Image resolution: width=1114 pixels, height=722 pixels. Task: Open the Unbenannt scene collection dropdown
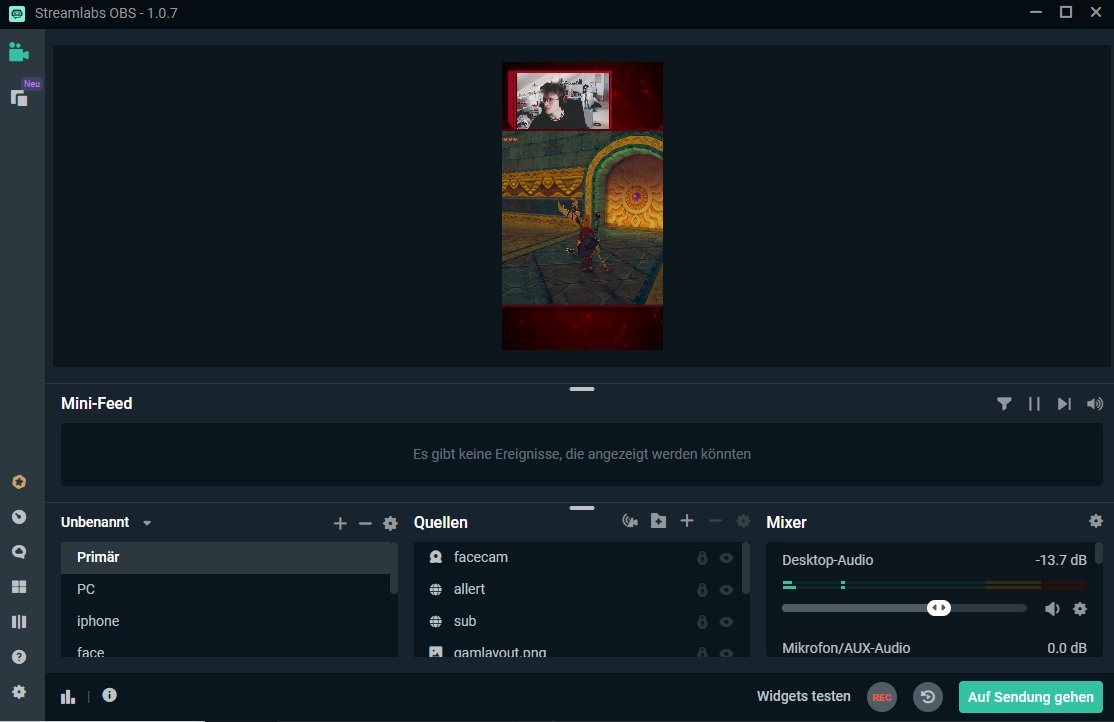click(106, 522)
